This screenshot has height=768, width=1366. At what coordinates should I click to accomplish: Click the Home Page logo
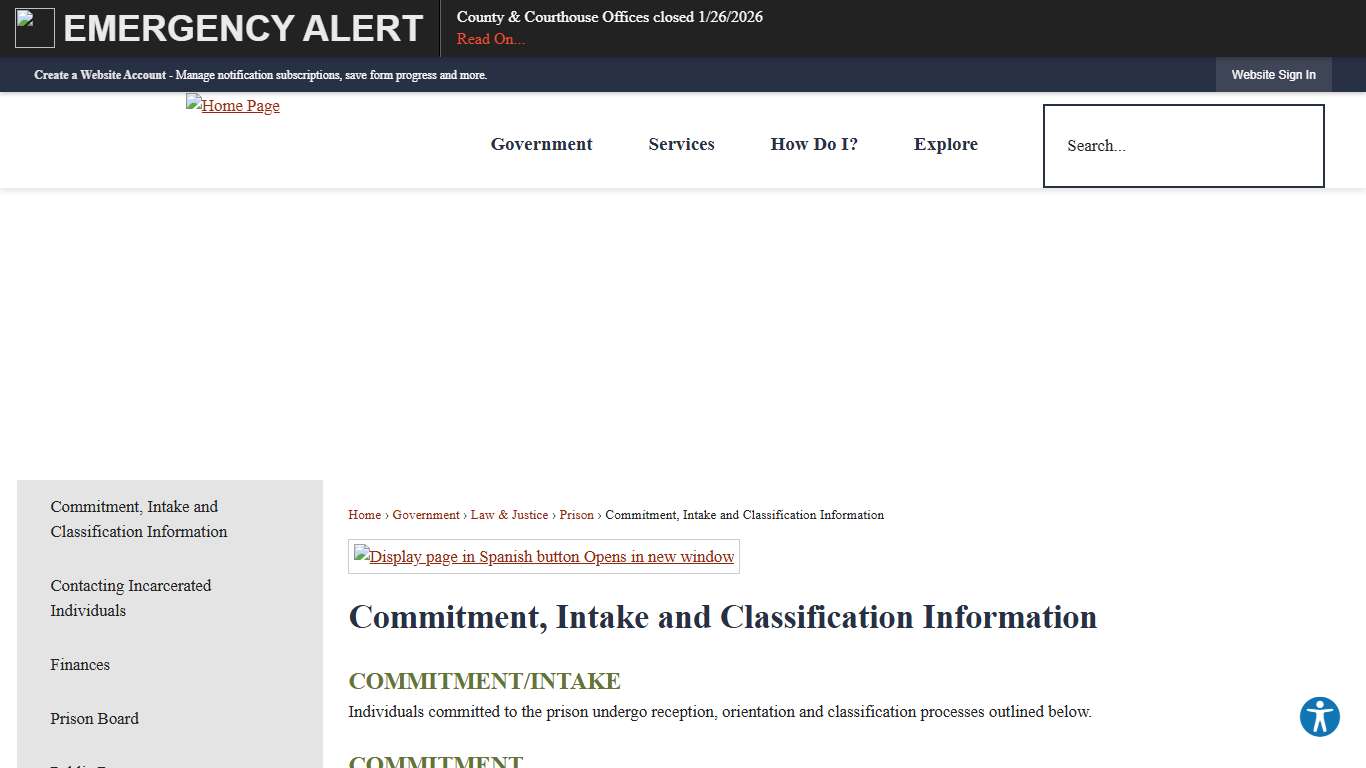click(232, 105)
